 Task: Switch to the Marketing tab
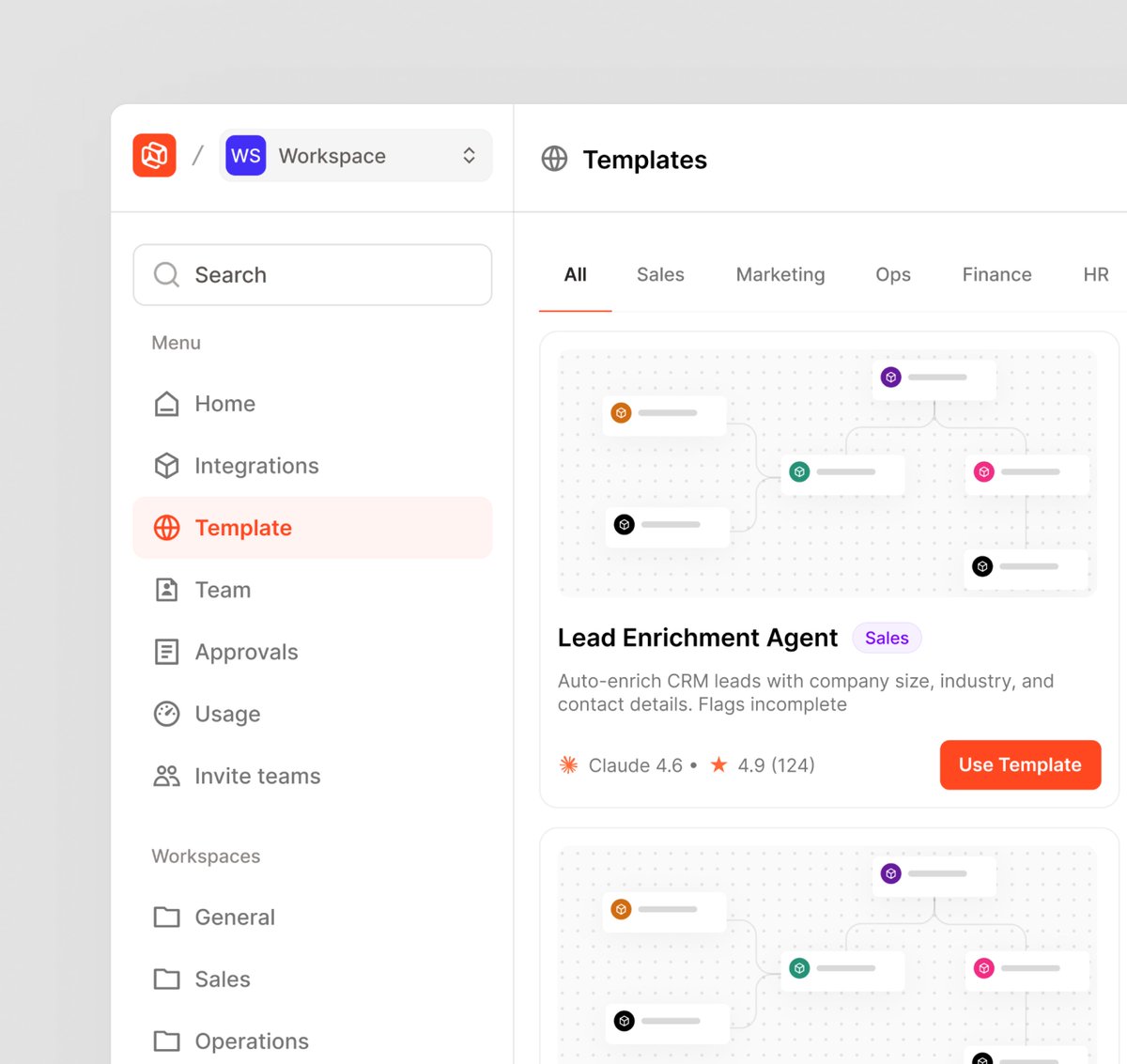coord(780,274)
